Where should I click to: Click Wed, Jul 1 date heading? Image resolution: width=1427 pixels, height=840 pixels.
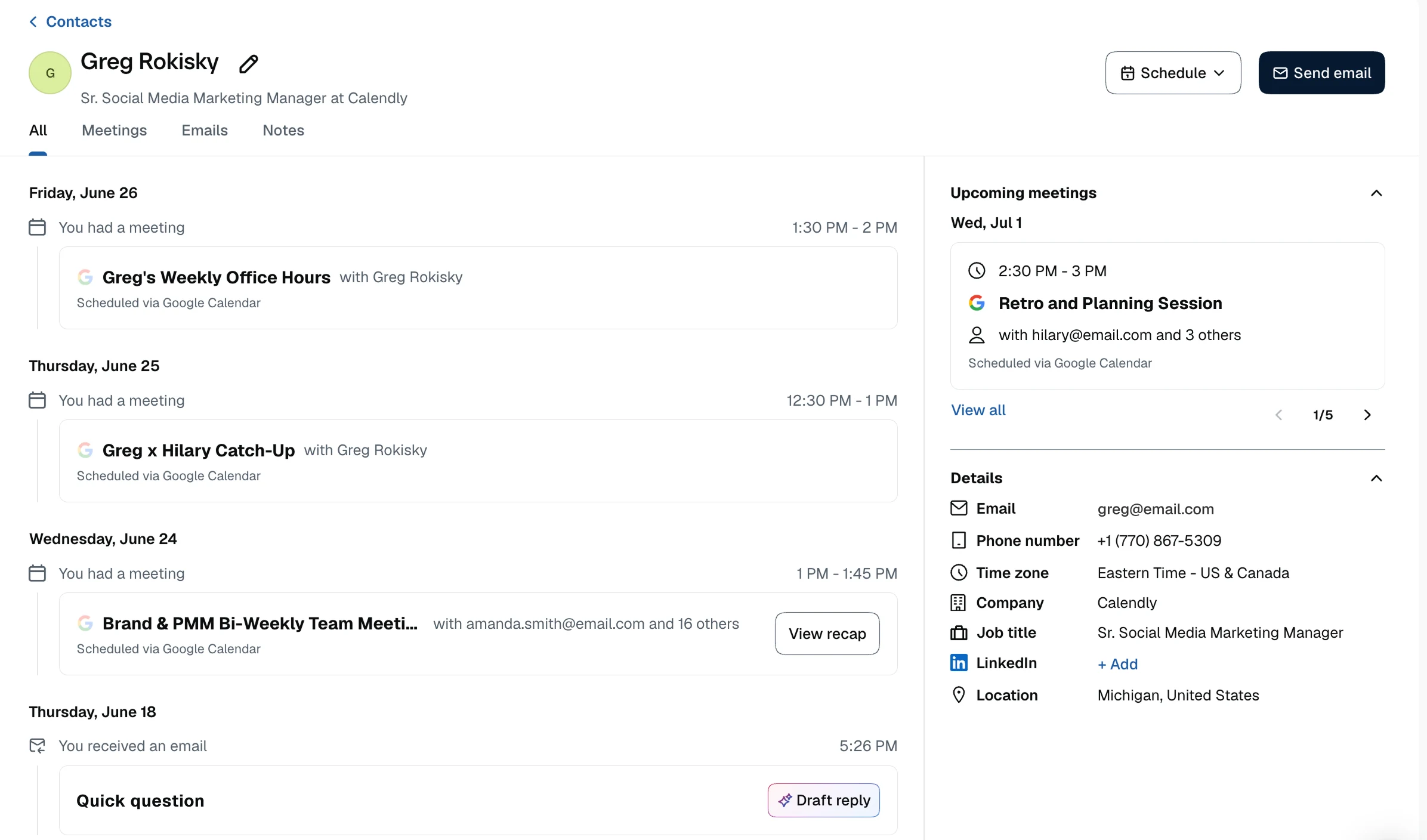(x=986, y=223)
